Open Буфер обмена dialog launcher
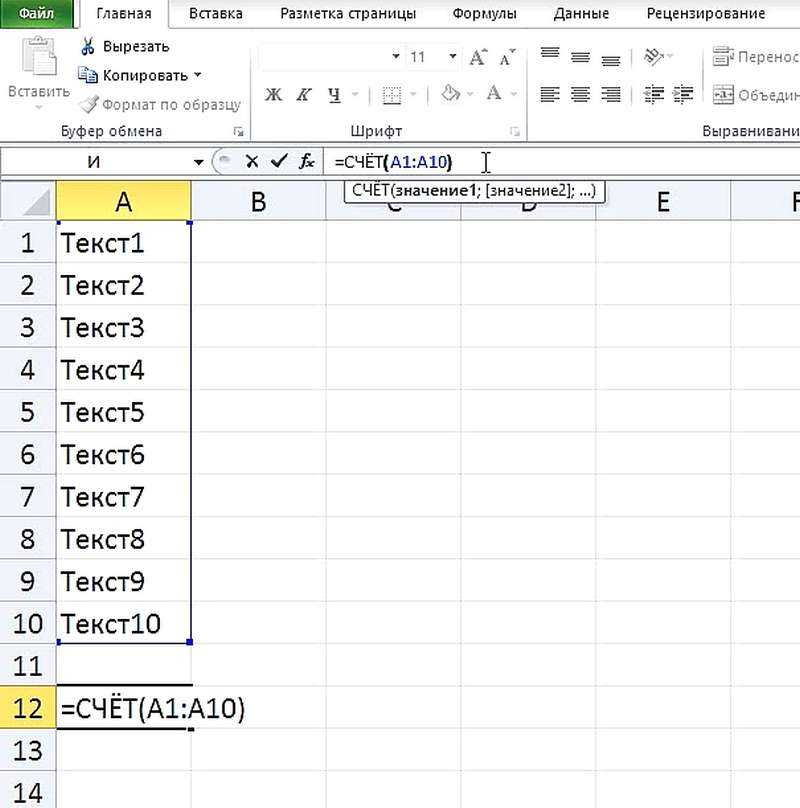 (x=238, y=132)
